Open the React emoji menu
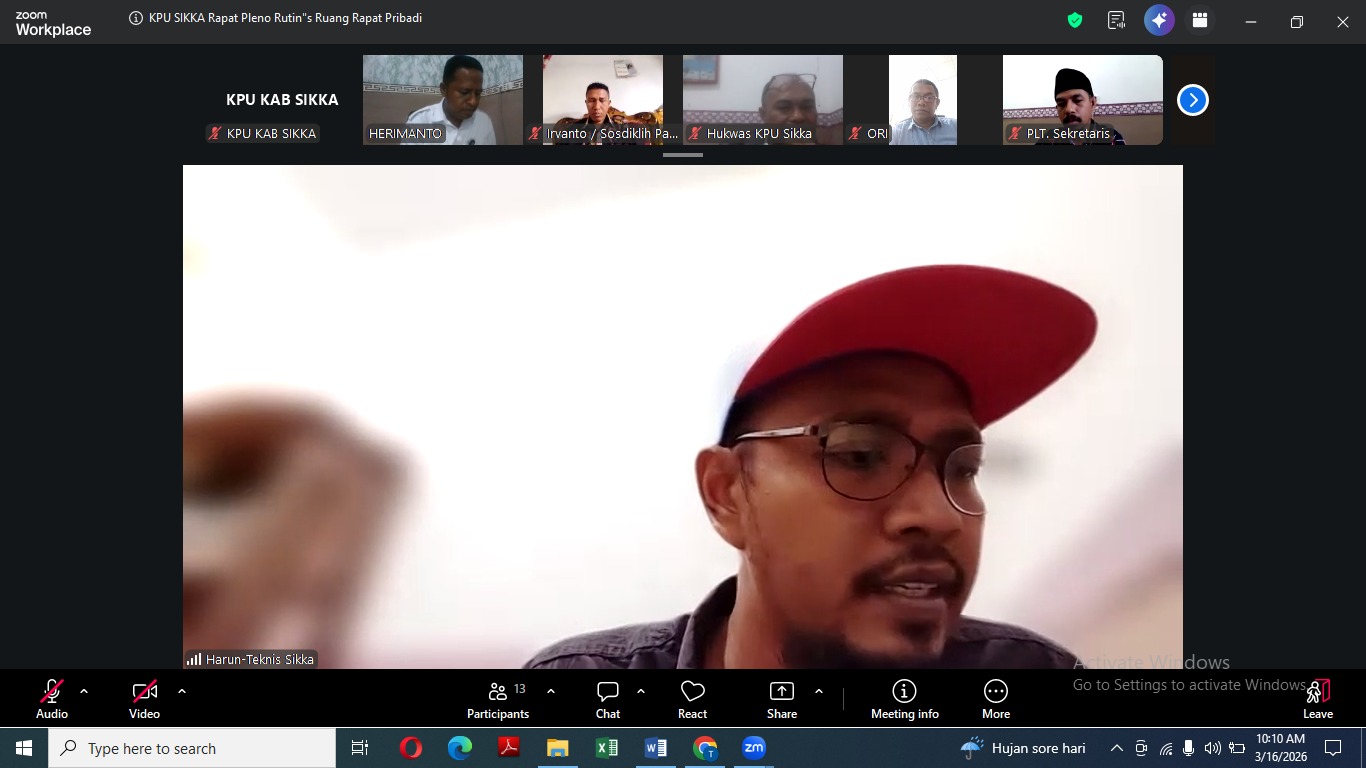Image resolution: width=1366 pixels, height=768 pixels. tap(692, 699)
